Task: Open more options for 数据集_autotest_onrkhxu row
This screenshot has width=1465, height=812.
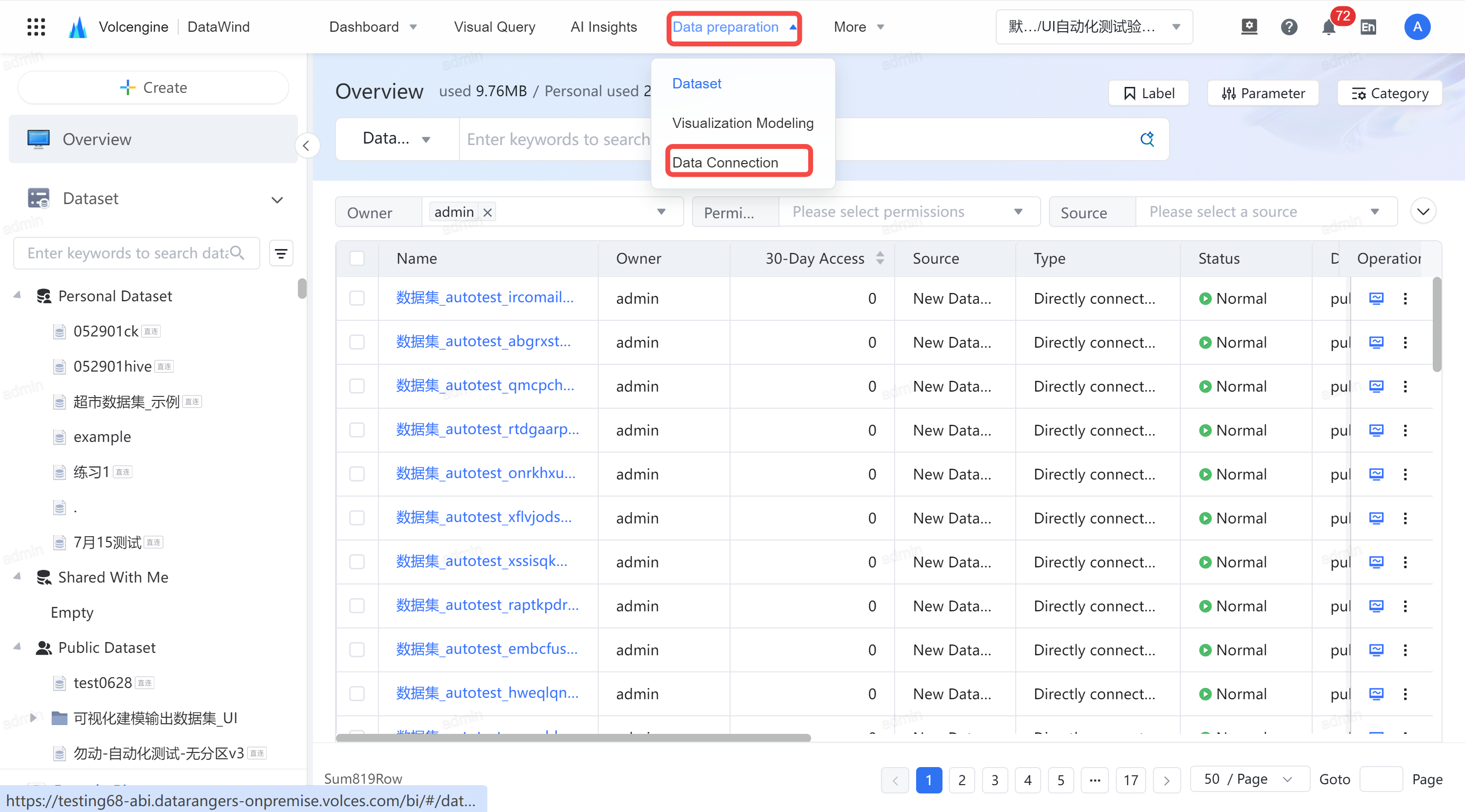Action: click(1405, 474)
